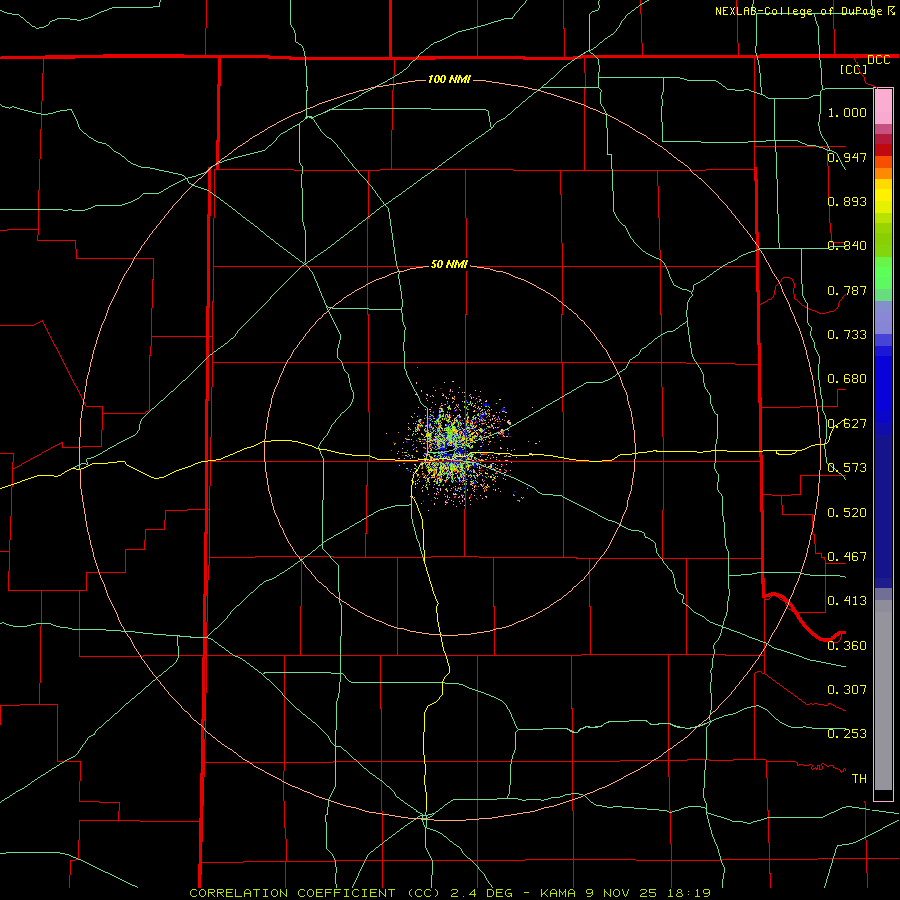Click the 50 NMI range ring label
The image size is (900, 900).
[449, 265]
